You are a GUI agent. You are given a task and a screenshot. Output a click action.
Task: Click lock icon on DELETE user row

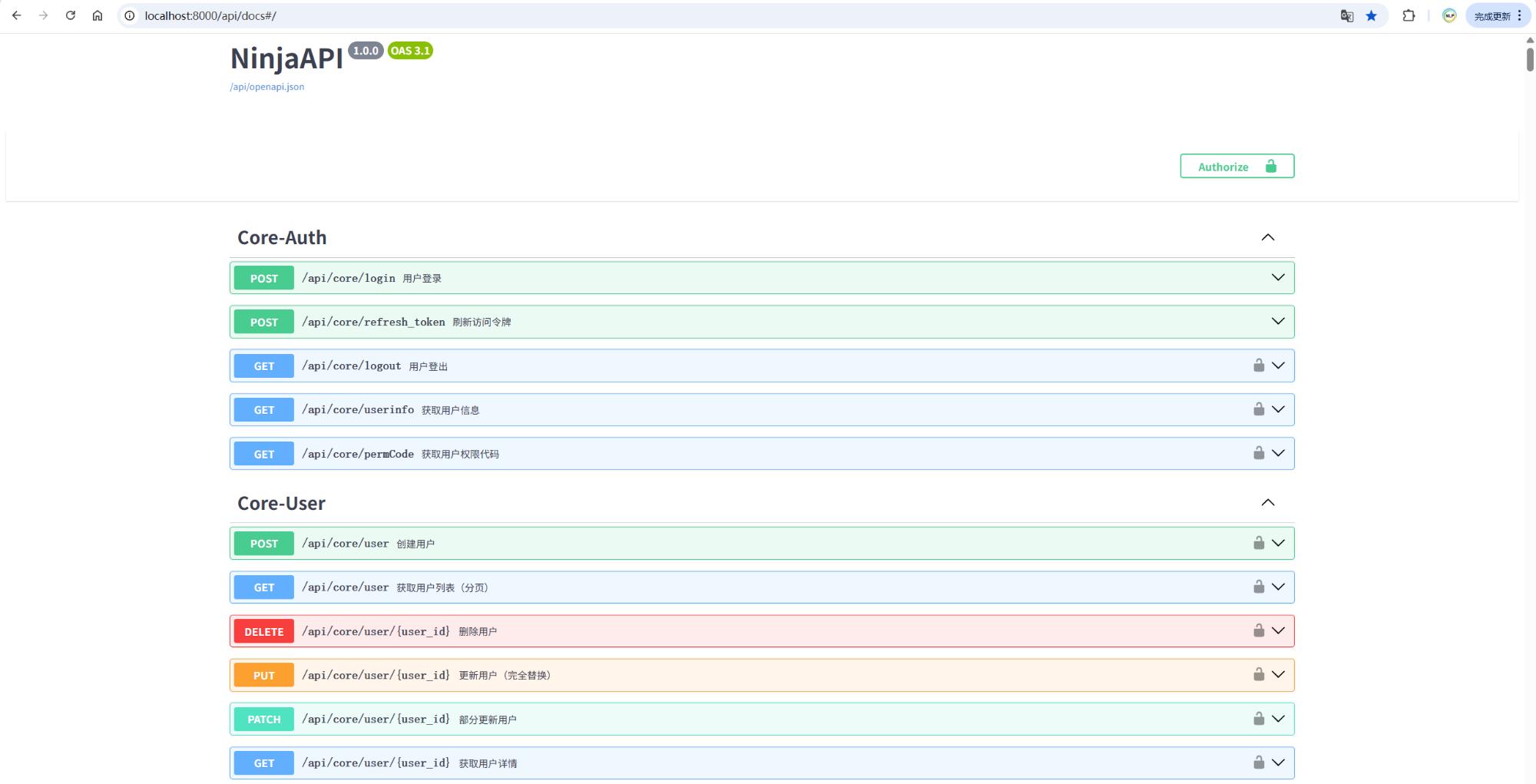coord(1259,630)
